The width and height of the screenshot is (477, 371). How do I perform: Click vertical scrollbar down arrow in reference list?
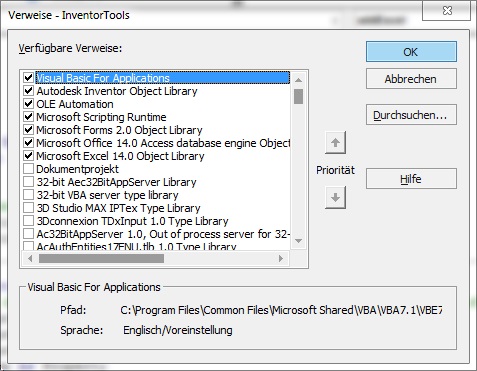pos(298,241)
